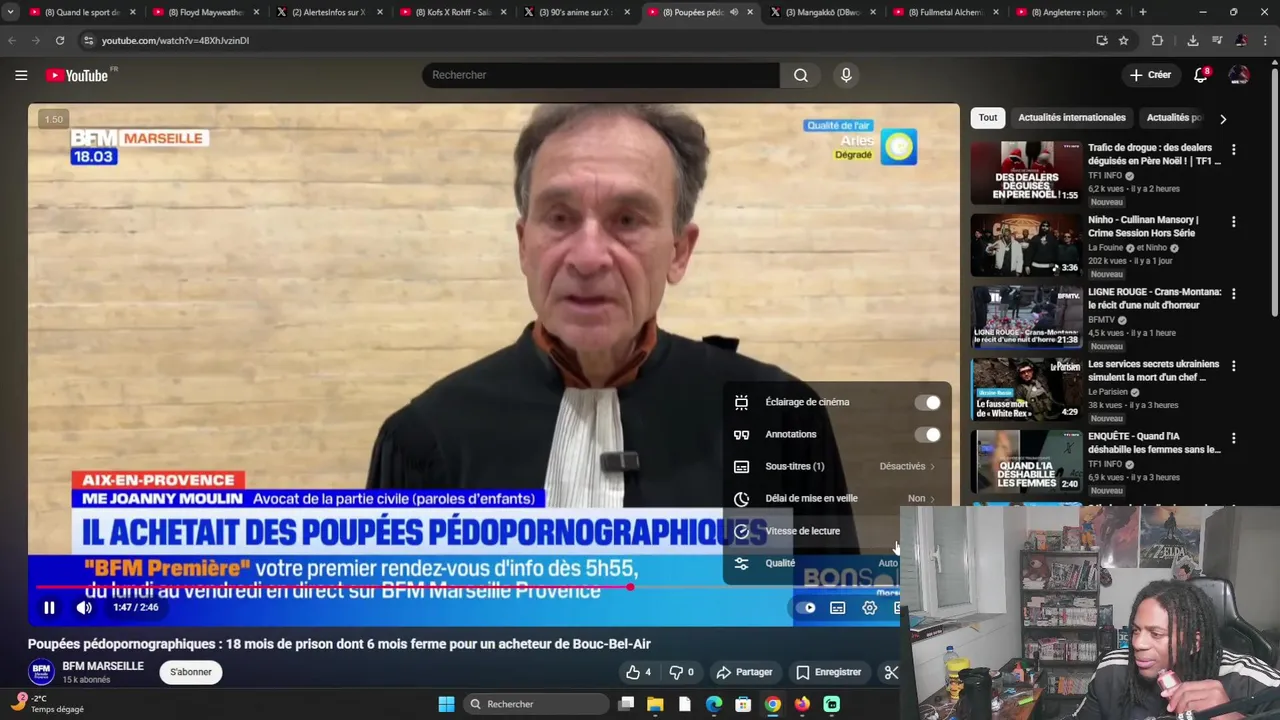Open the DES DEALERS DÉGUISÉS video thumbnail

(x=1026, y=172)
